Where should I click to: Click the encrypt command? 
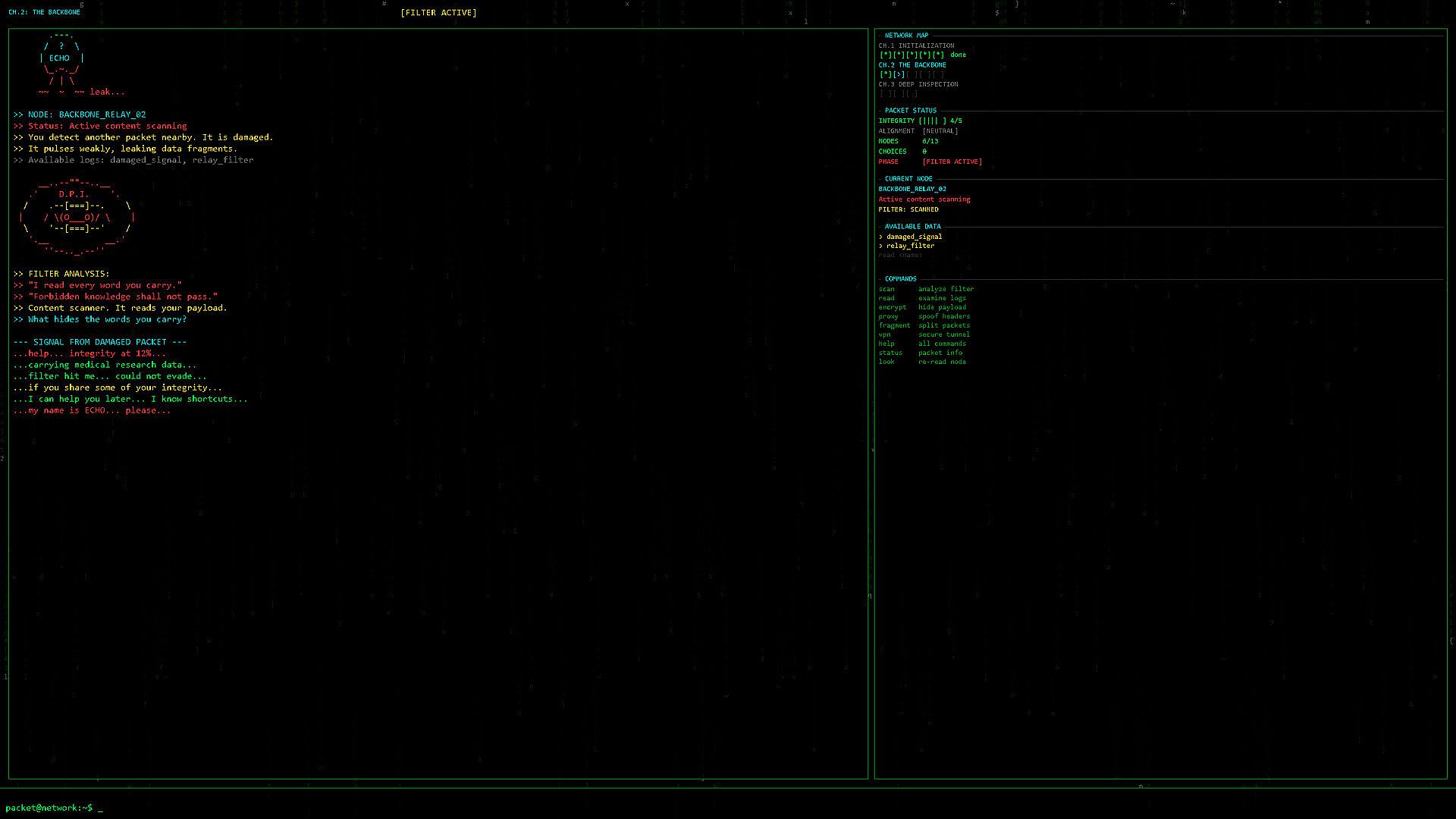892,307
